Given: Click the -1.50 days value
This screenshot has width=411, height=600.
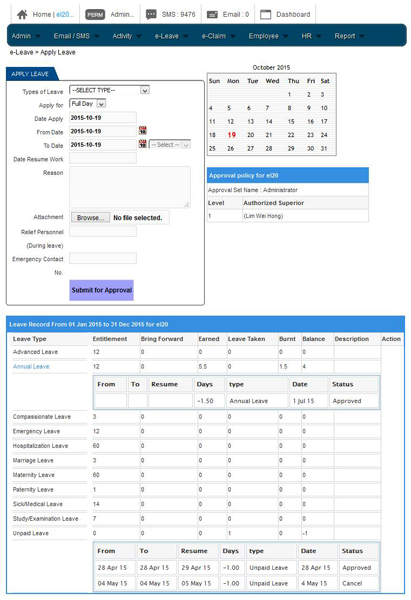Looking at the screenshot, I should click(205, 401).
